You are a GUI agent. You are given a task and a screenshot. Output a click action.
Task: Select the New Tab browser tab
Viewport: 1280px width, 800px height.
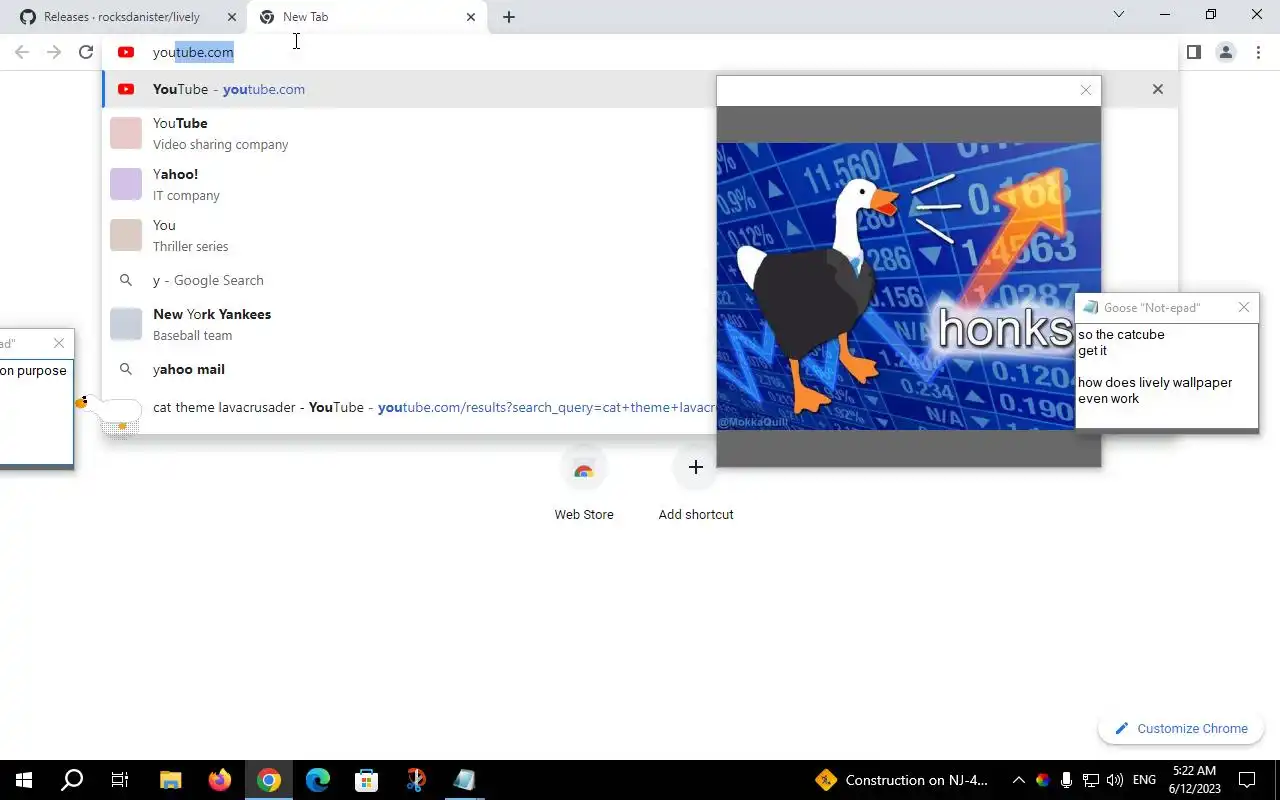366,17
